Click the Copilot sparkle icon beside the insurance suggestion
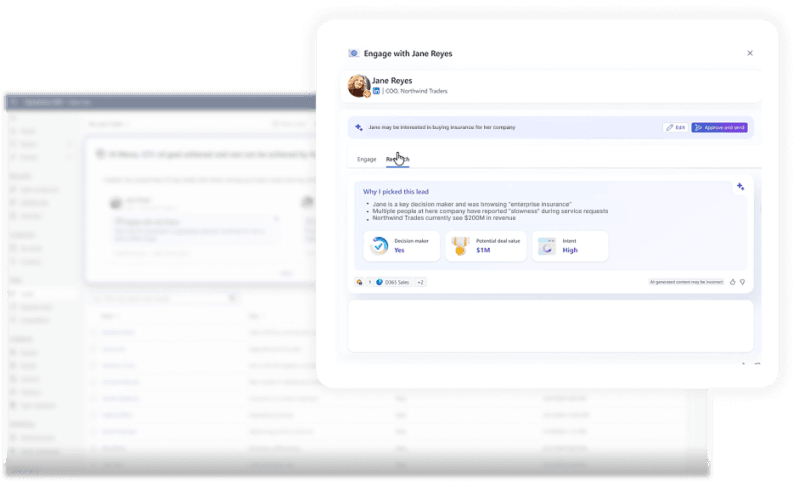 pos(359,128)
